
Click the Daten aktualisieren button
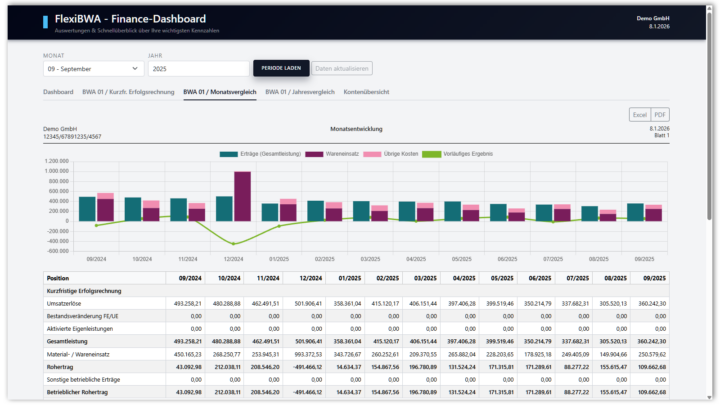pos(342,69)
